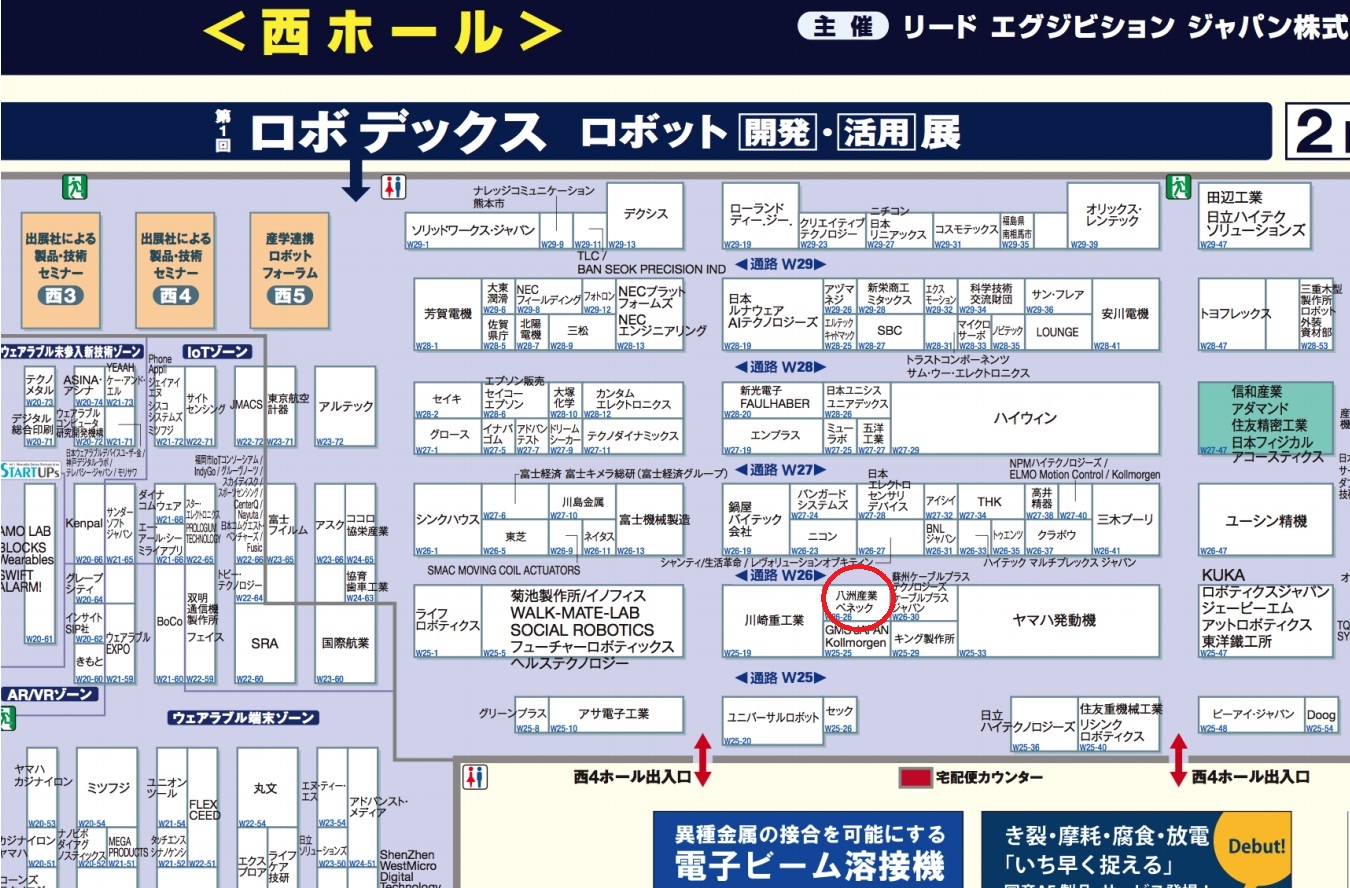
Task: Select the エンプラス booth
Action: (773, 436)
